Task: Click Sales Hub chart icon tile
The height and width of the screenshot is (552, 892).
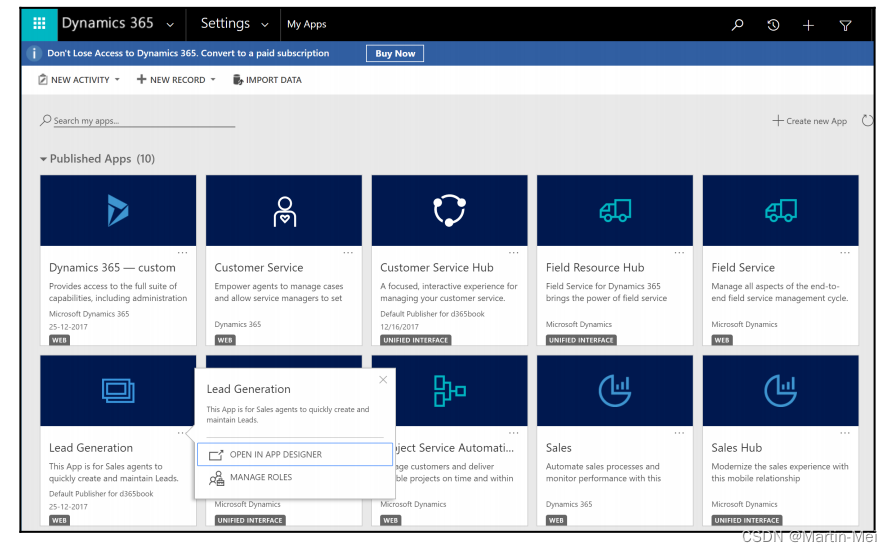Action: click(780, 390)
